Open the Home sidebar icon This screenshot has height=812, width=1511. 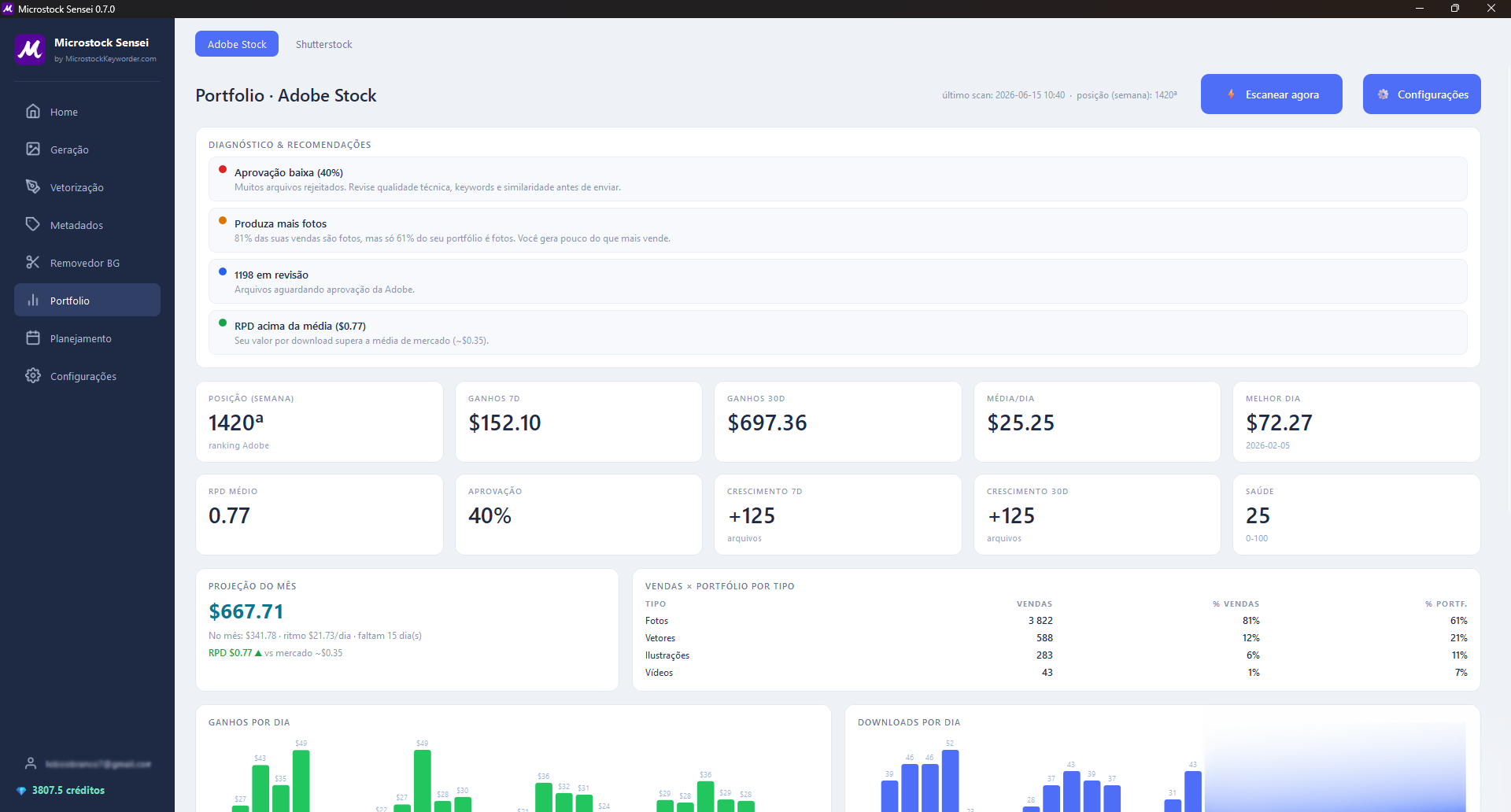point(33,111)
